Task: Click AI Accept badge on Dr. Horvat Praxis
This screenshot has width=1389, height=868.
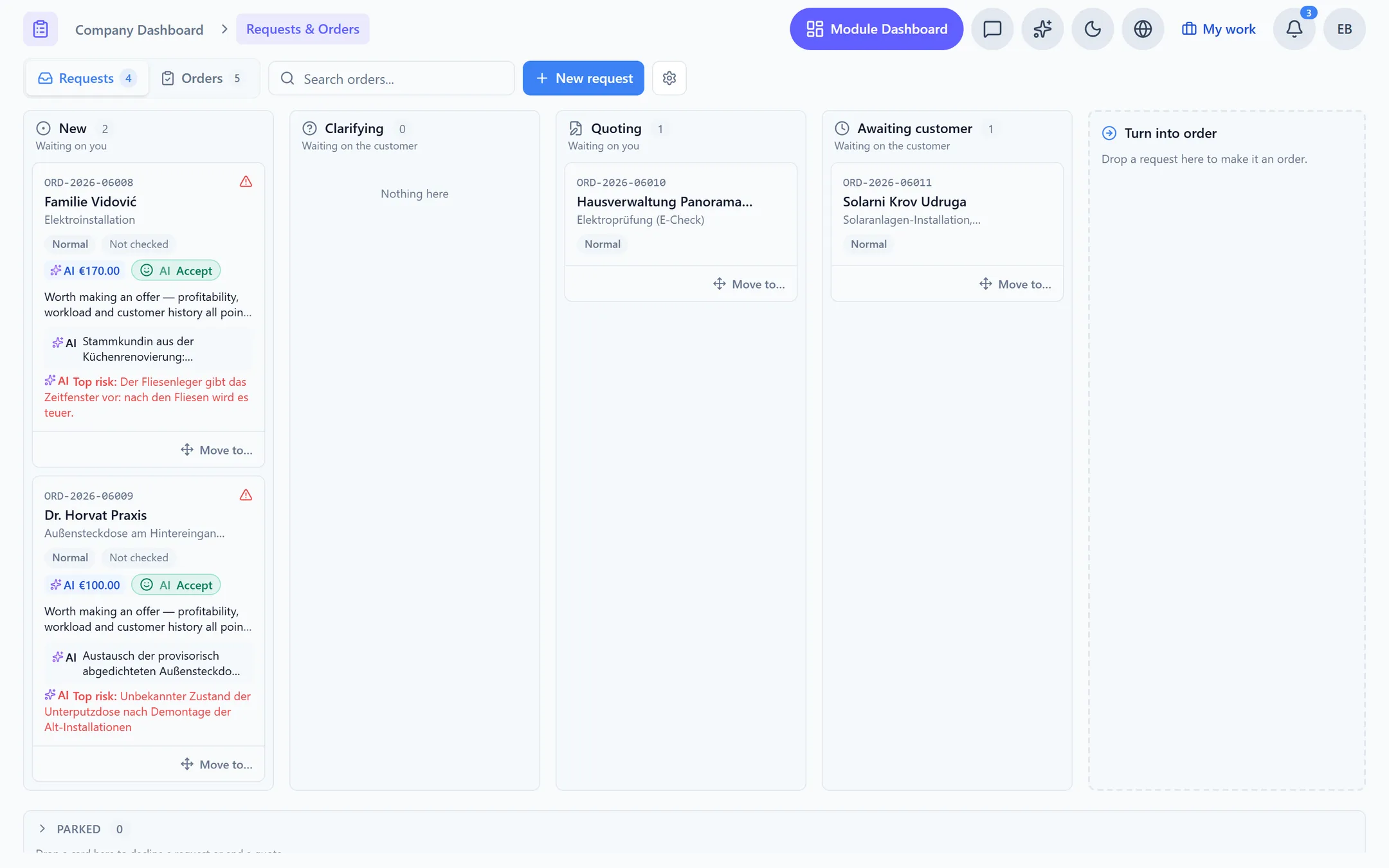Action: coord(176,585)
